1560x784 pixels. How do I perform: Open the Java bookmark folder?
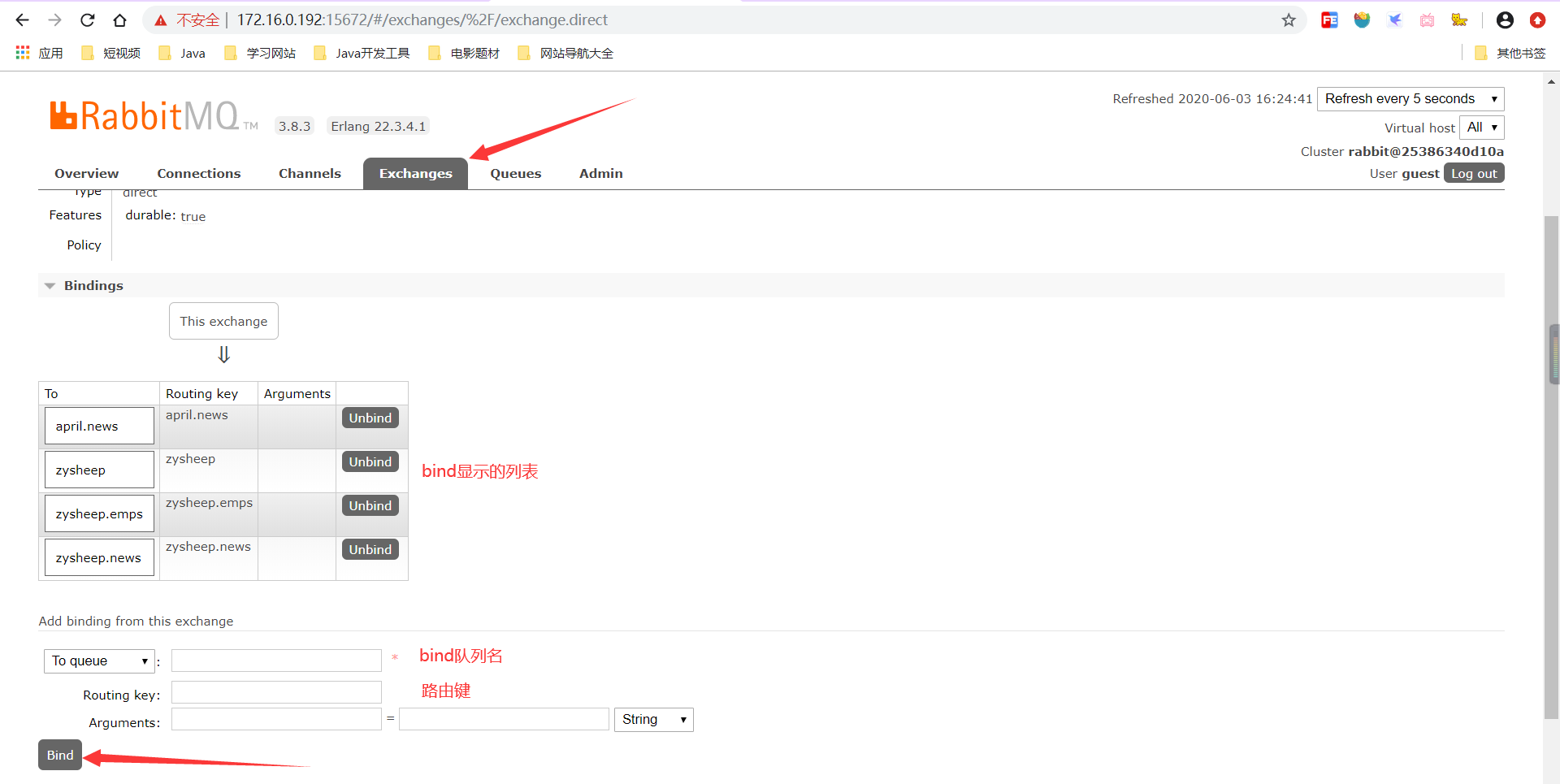[182, 53]
